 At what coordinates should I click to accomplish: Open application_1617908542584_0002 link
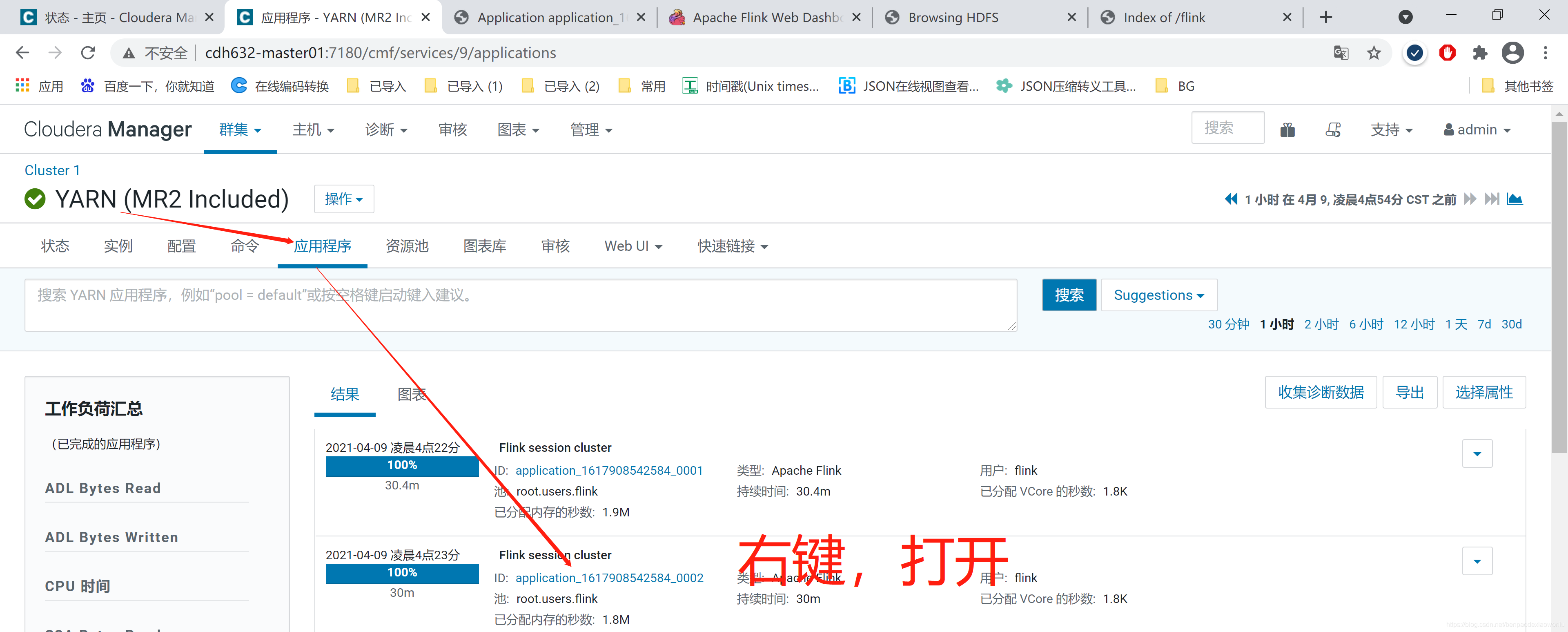(x=609, y=578)
